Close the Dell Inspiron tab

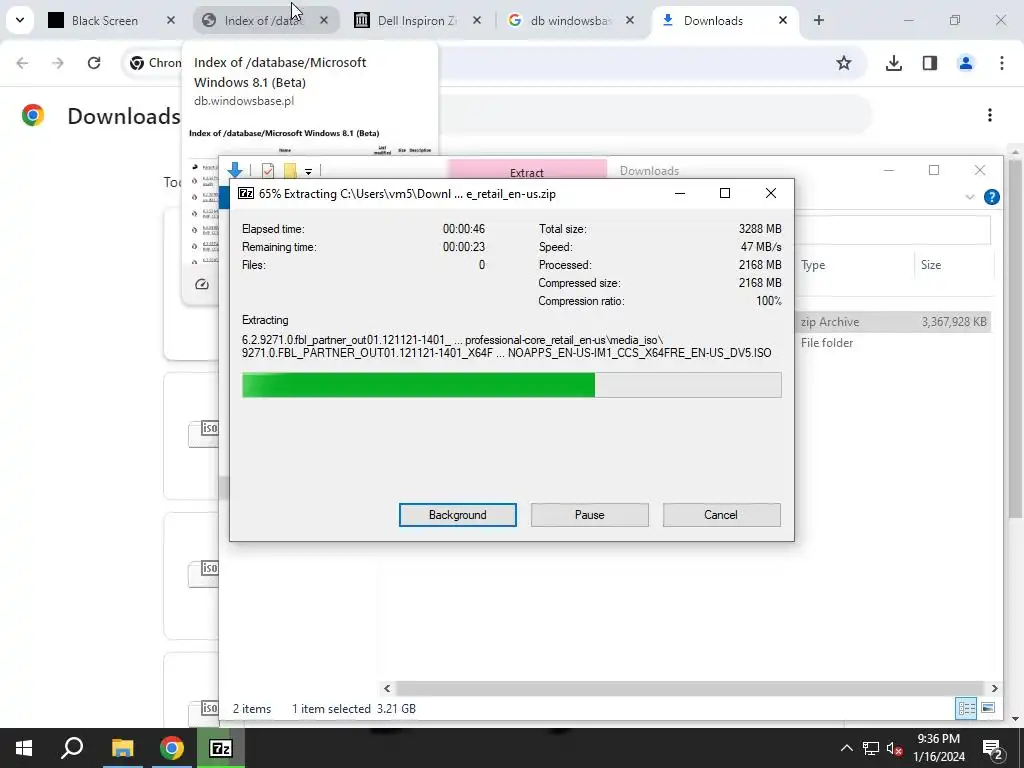477,21
